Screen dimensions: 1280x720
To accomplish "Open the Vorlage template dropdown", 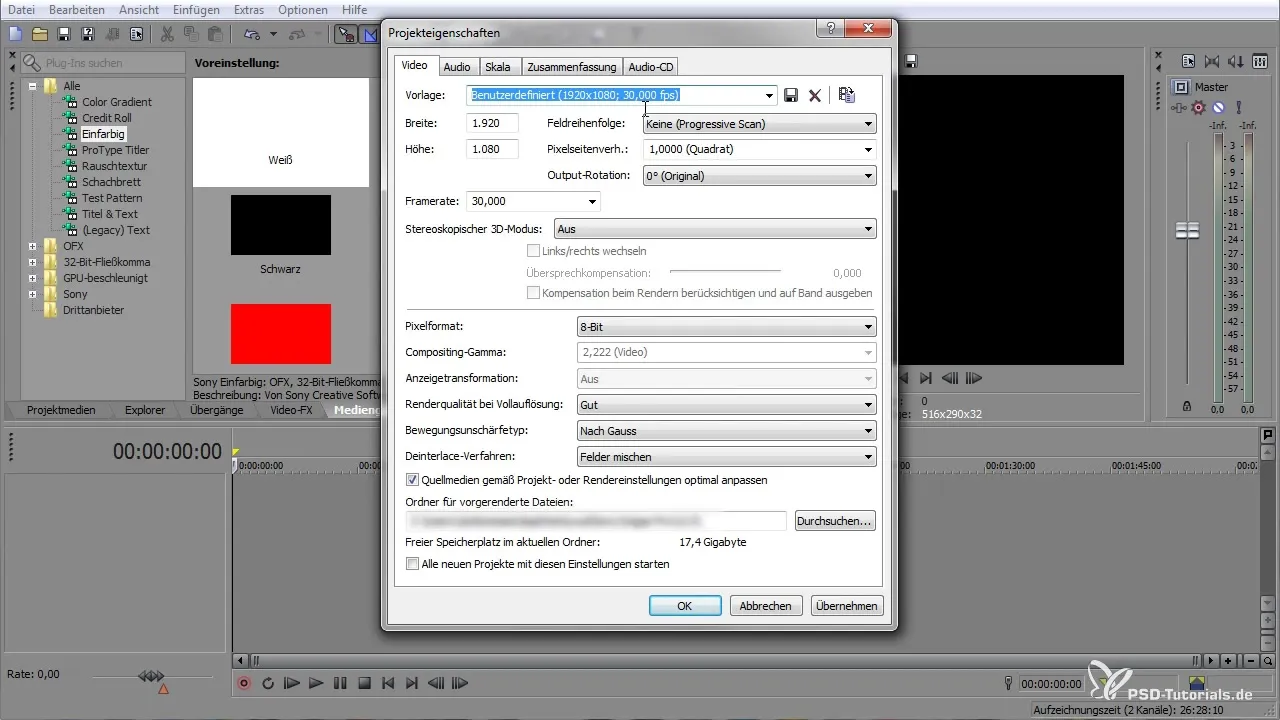I will pos(769,95).
